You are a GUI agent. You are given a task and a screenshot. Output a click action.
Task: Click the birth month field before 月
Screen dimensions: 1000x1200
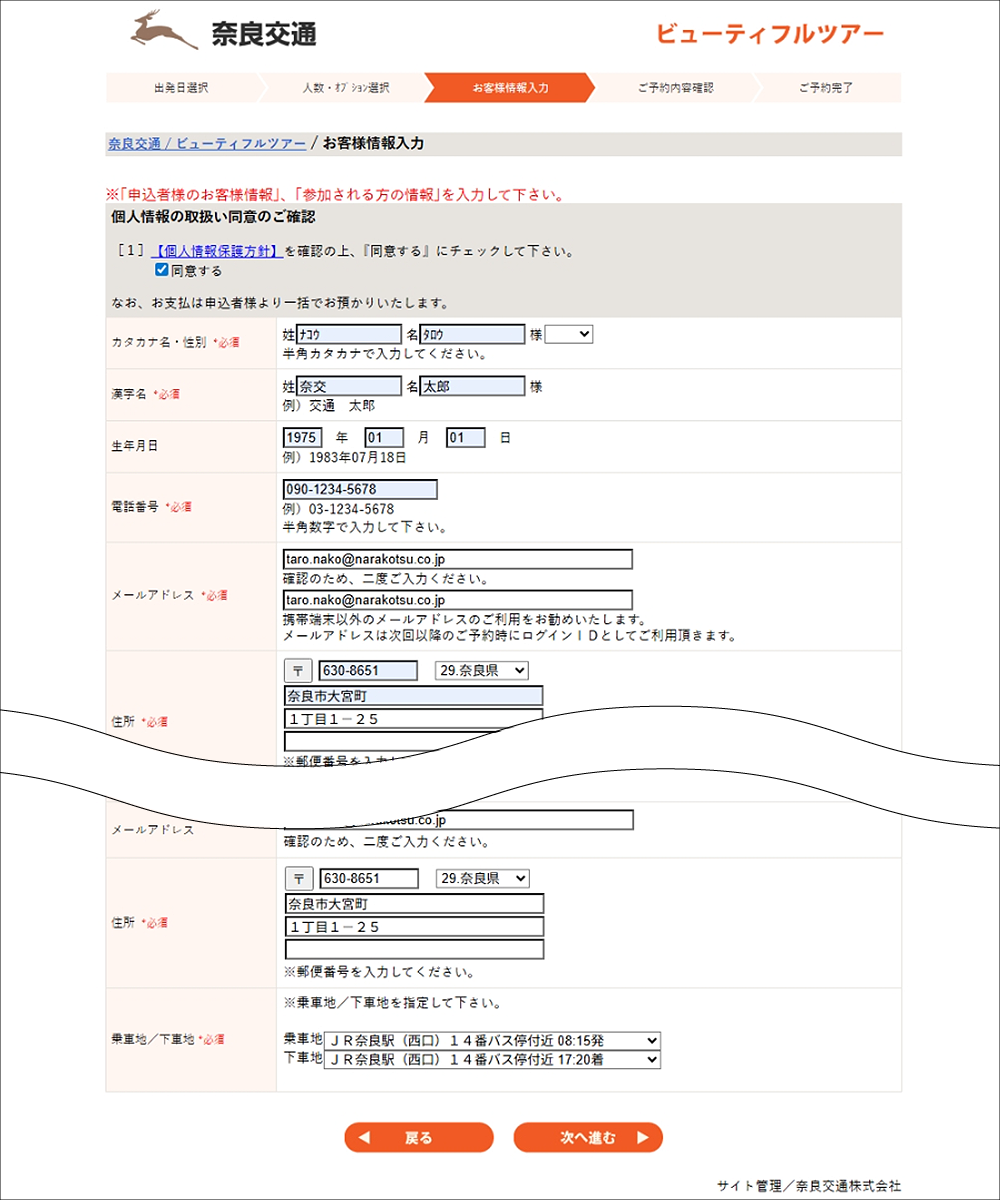(384, 438)
